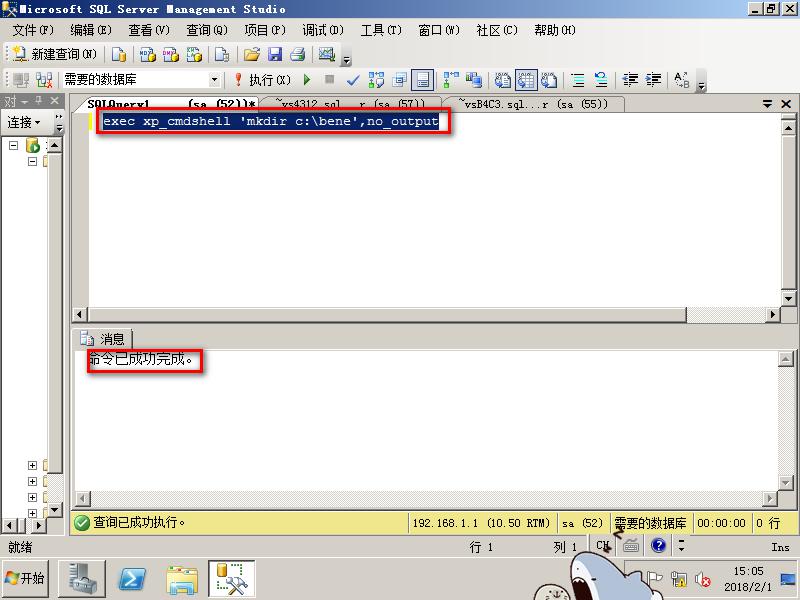Start debugging with the green arrow icon
Screen dimensions: 800x600
(306, 78)
